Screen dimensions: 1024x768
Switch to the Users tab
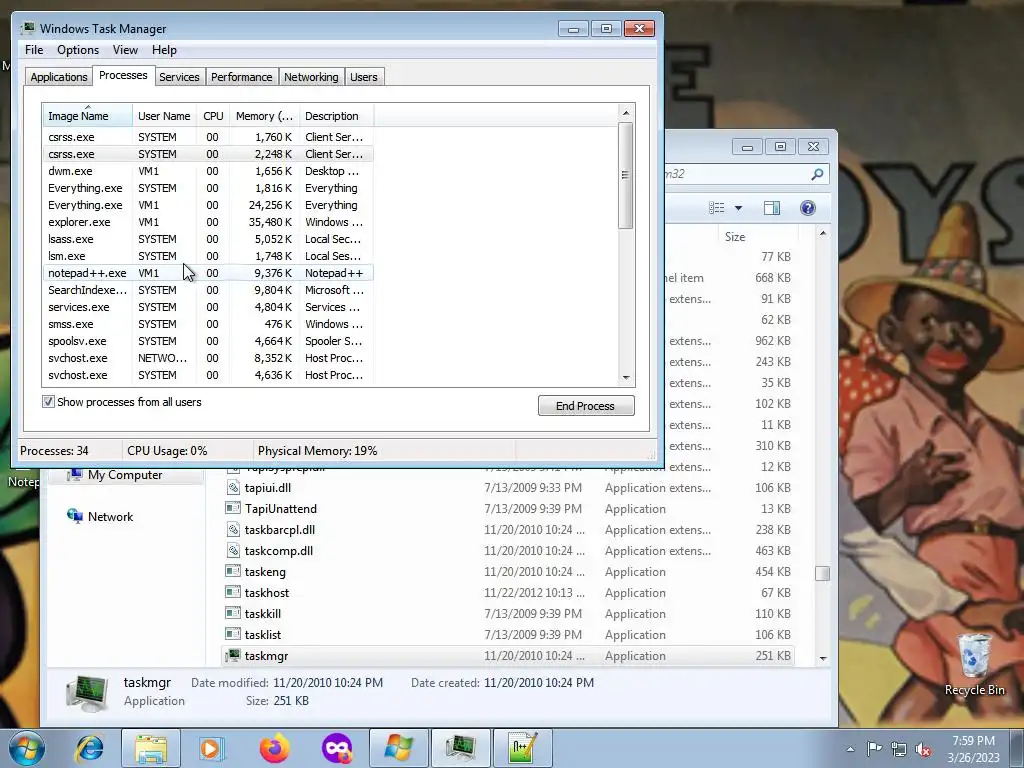[364, 77]
